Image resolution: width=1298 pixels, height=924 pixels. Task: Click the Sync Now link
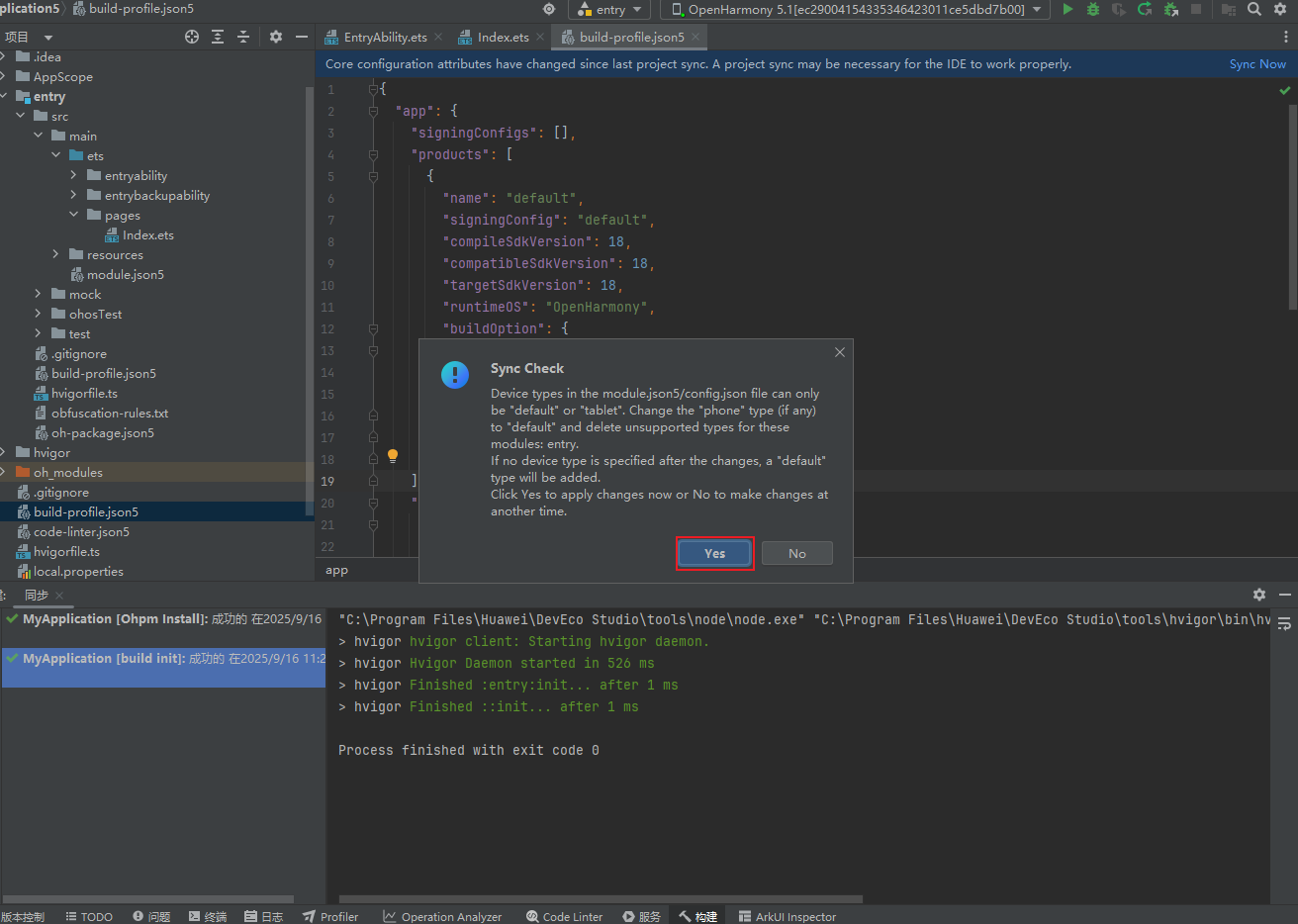(1257, 63)
